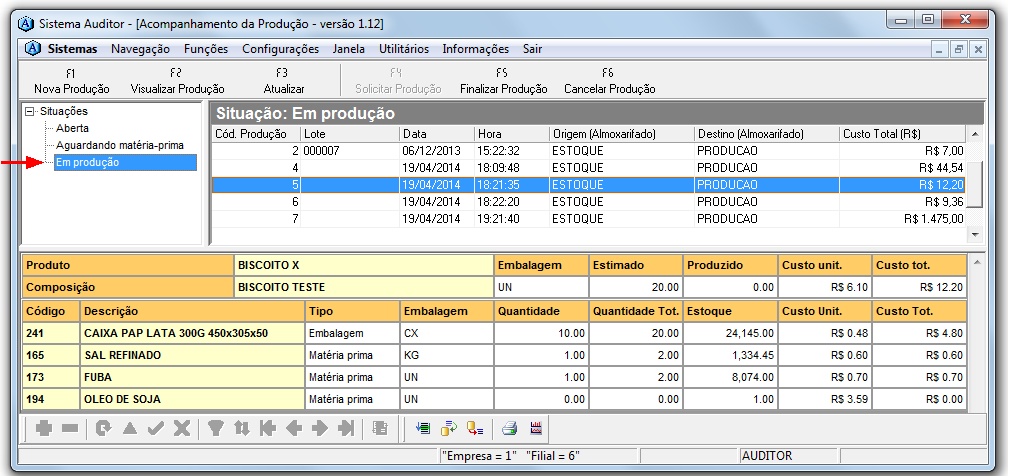Image resolution: width=1030 pixels, height=476 pixels.
Task: Click the funnel filter icon
Action: 214,428
